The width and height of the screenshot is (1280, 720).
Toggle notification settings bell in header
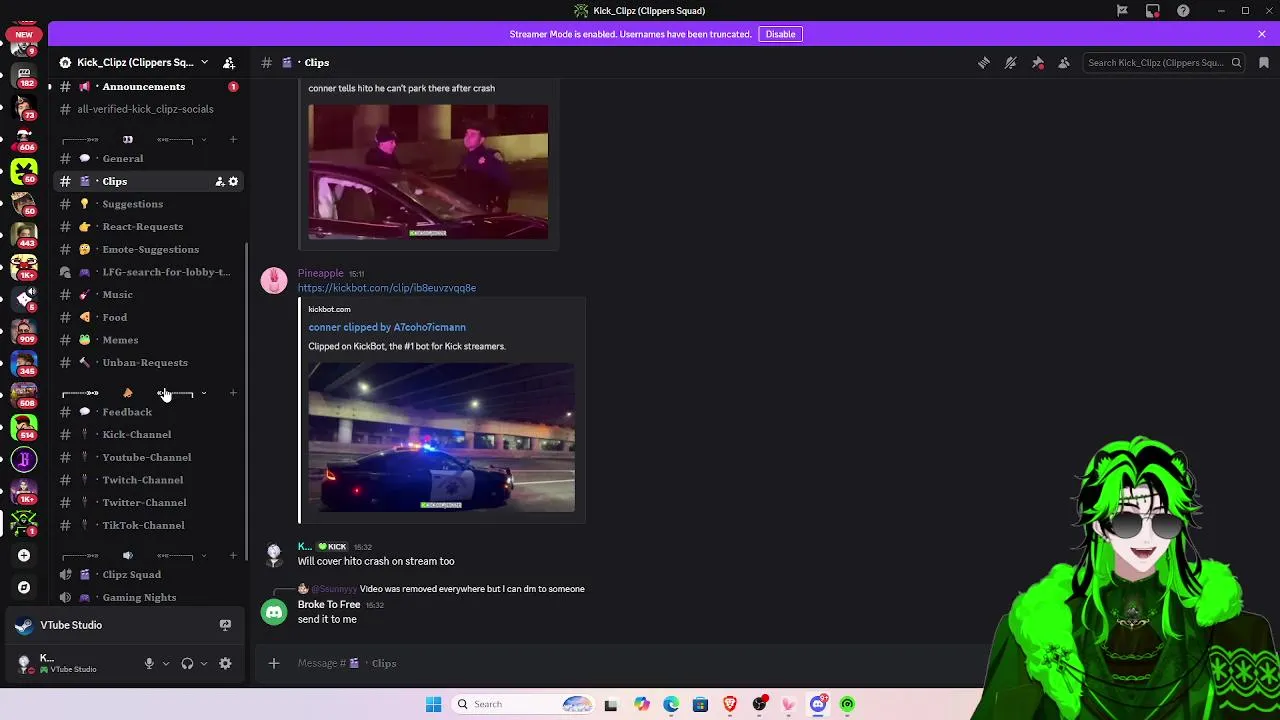(x=1011, y=63)
